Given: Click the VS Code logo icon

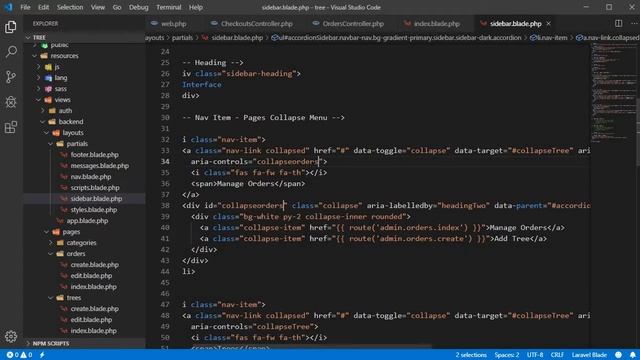Looking at the screenshot, I should [x=8, y=7].
